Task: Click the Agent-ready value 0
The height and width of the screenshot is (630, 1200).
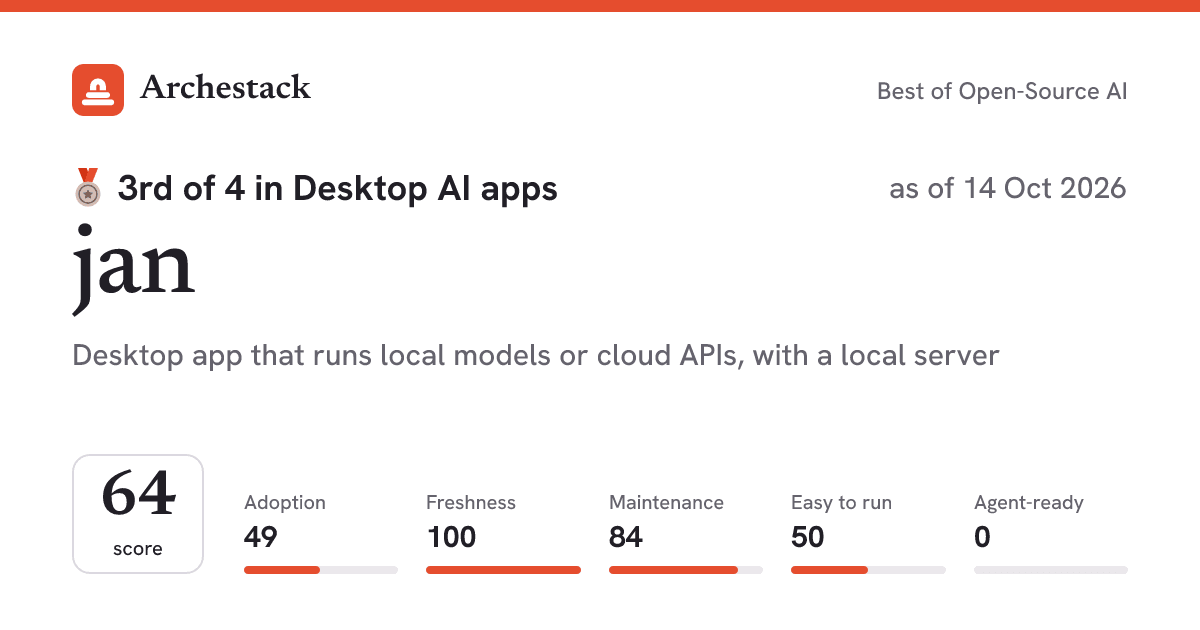Action: pos(982,538)
